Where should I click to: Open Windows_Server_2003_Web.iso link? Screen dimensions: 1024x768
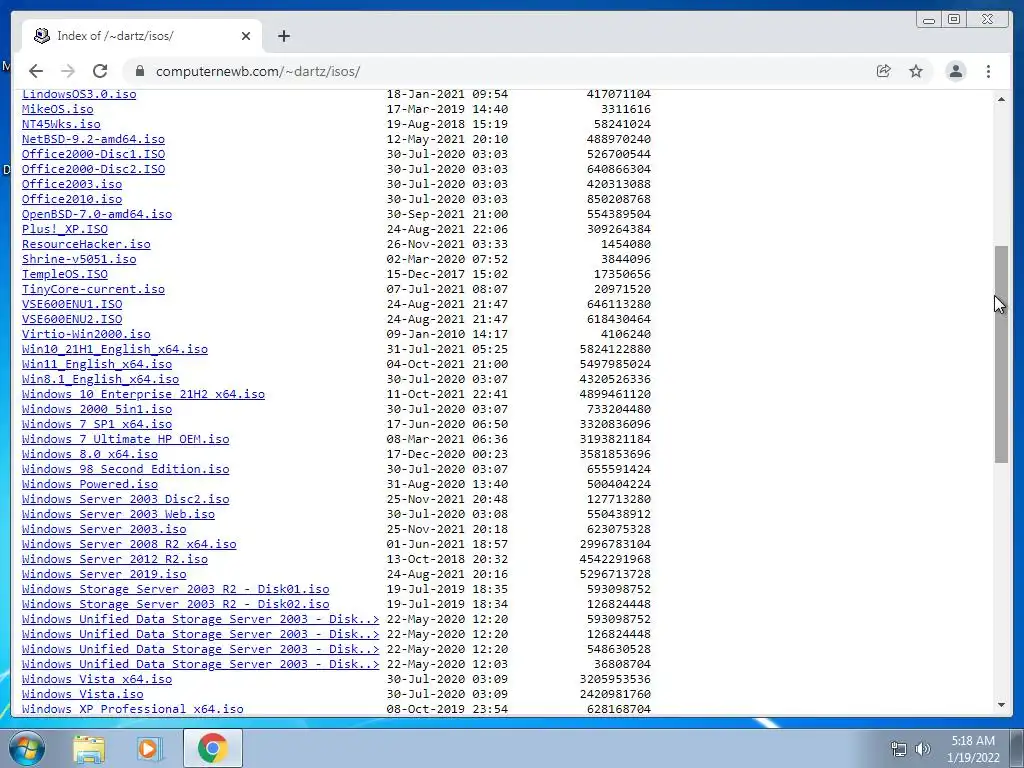click(x=118, y=515)
